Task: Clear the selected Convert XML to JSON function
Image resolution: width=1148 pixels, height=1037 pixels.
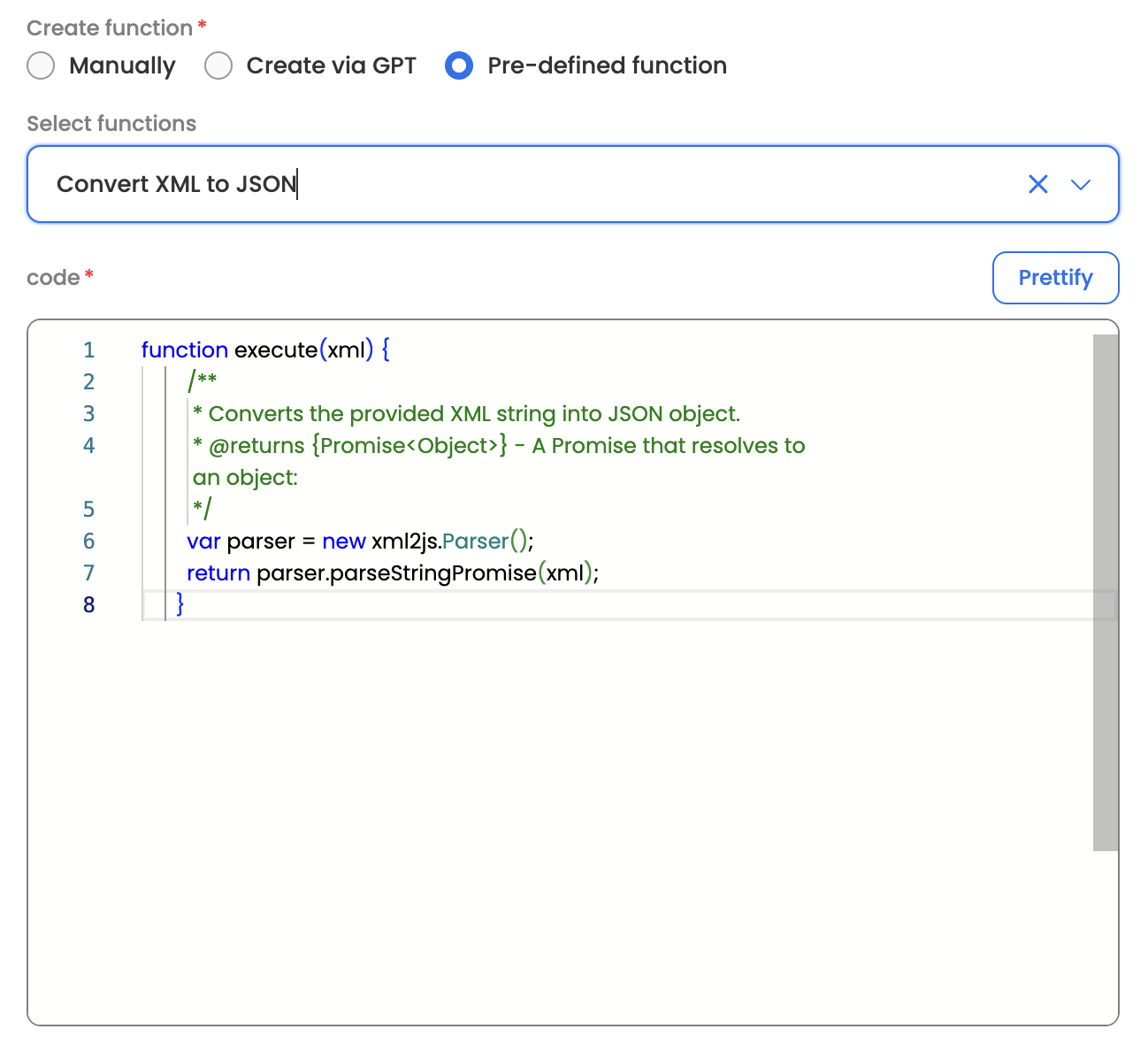Action: coord(1037,184)
